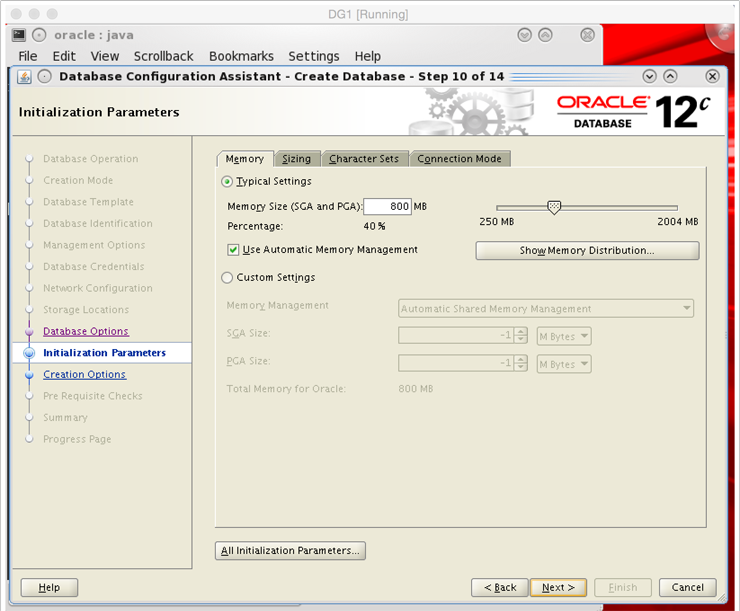Open the Scrollback menu

[x=163, y=56]
